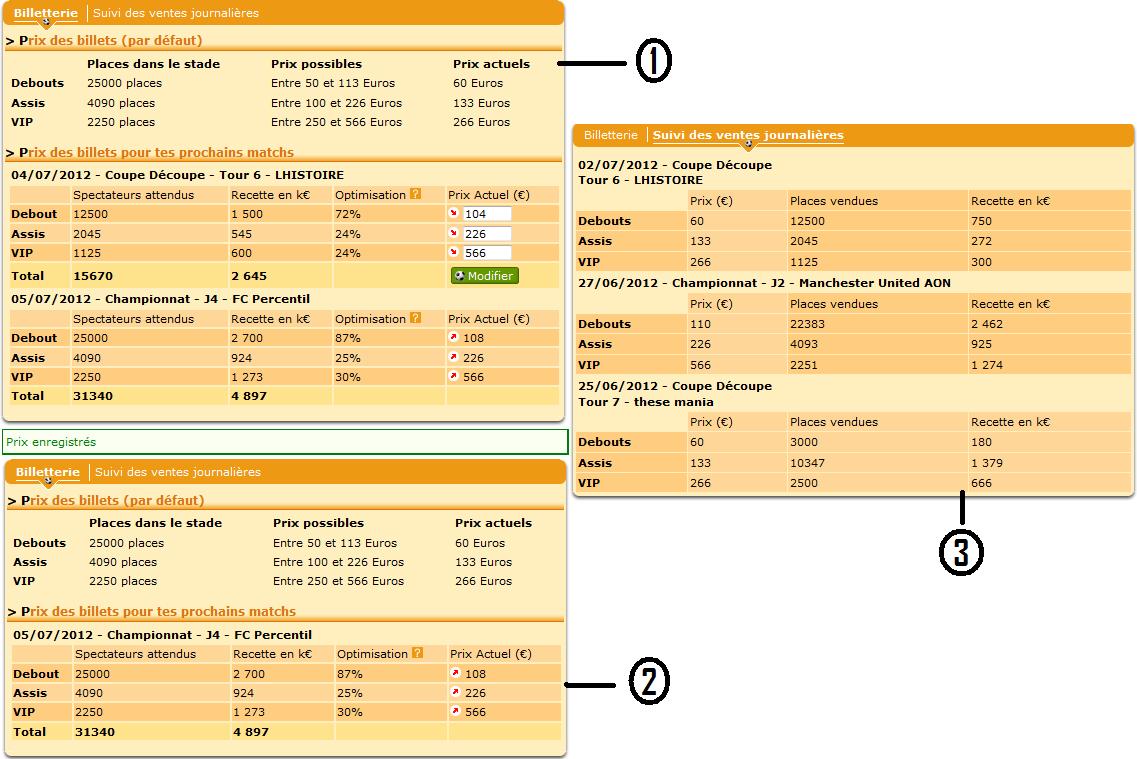Click the '110' Debouts price in the Manchester United table
1137x759 pixels.
pos(700,324)
